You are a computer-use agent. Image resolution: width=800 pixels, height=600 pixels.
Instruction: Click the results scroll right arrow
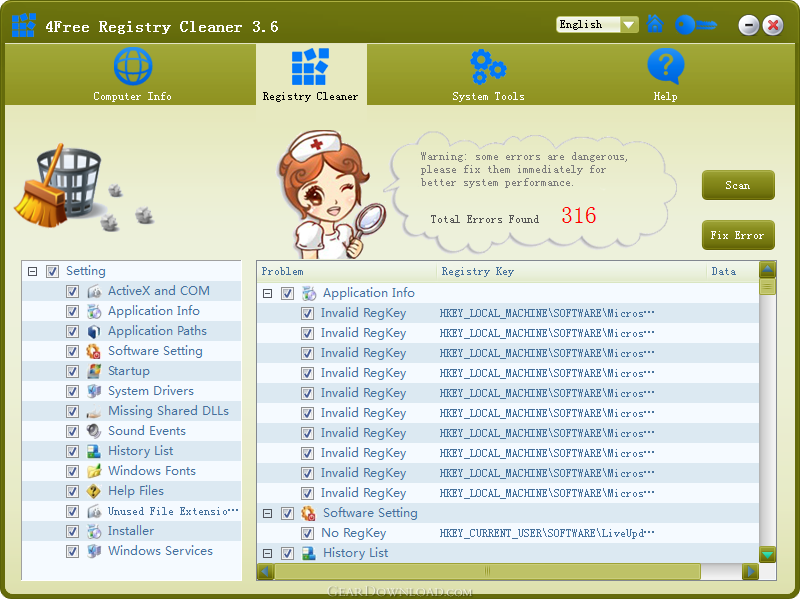pos(750,571)
